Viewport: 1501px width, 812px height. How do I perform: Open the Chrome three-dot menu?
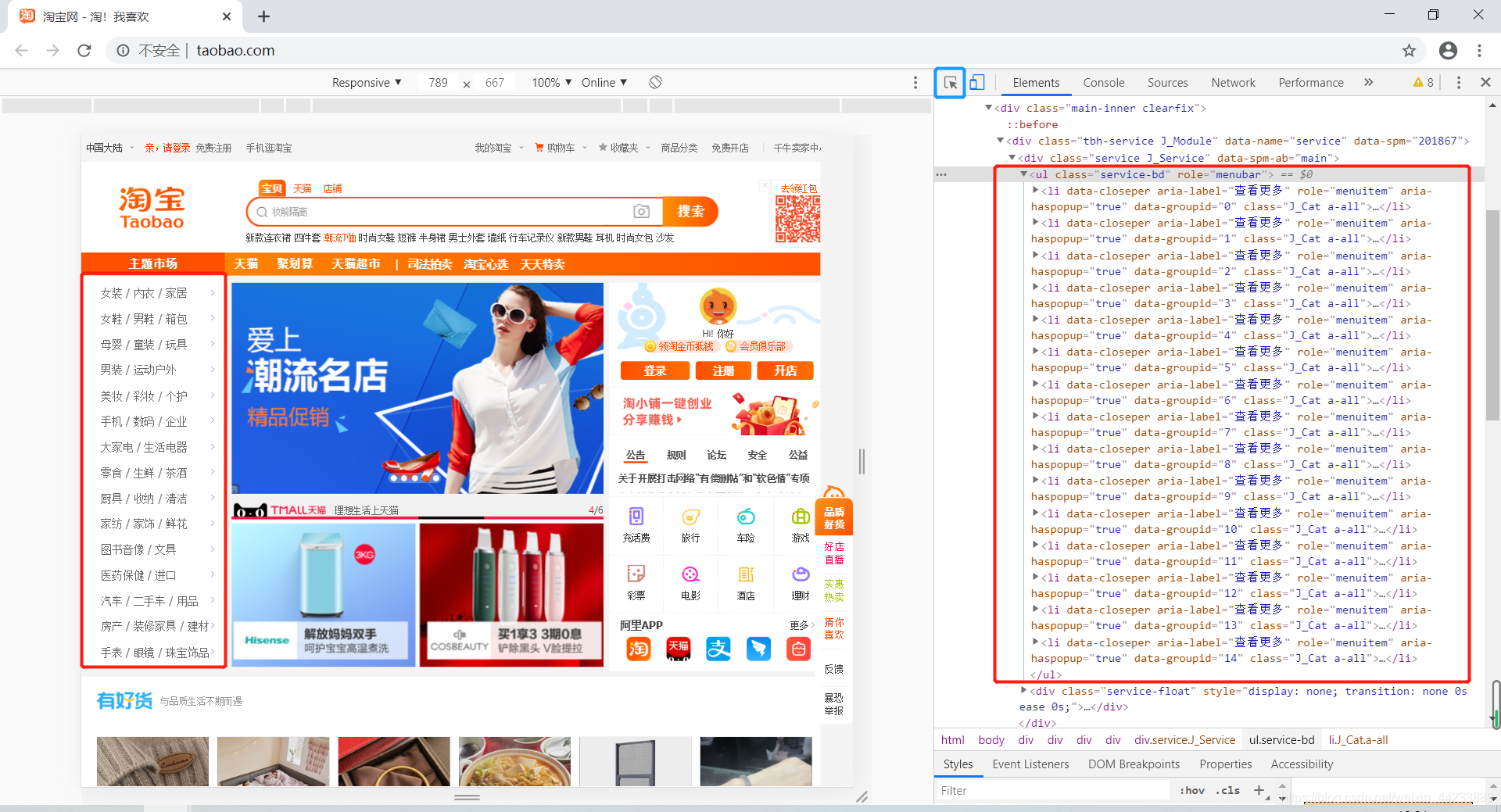[x=1479, y=51]
